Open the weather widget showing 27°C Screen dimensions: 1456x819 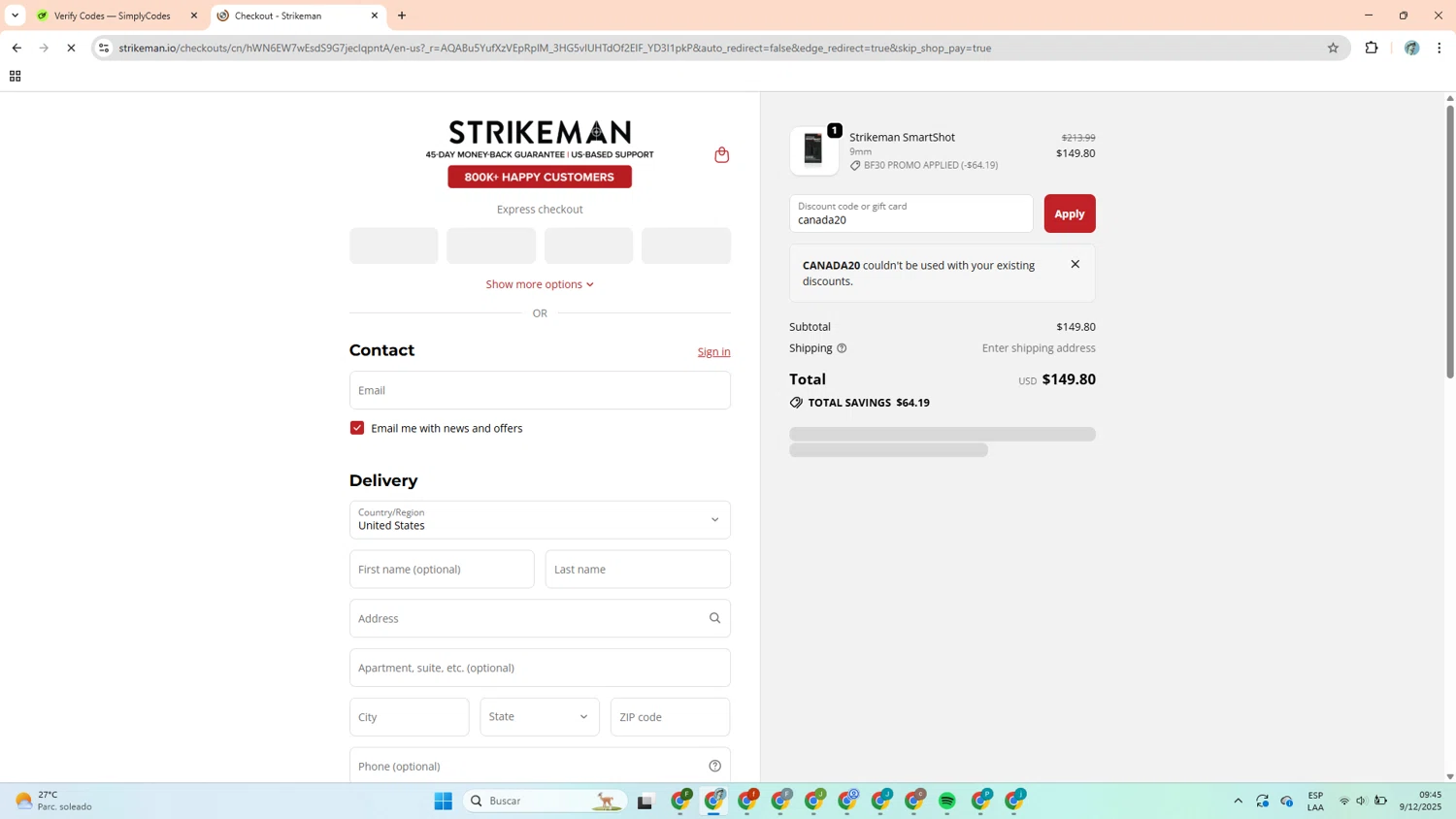54,801
